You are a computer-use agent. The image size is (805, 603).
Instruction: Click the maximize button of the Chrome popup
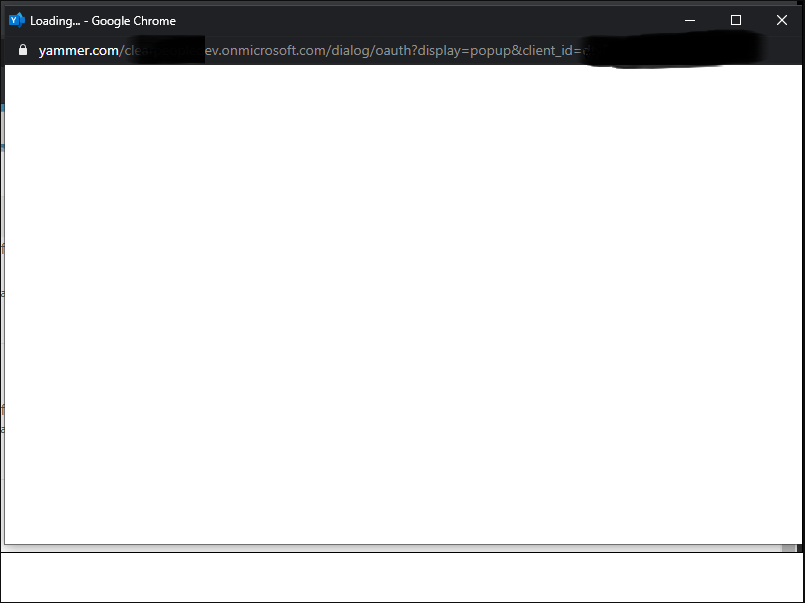pos(736,20)
